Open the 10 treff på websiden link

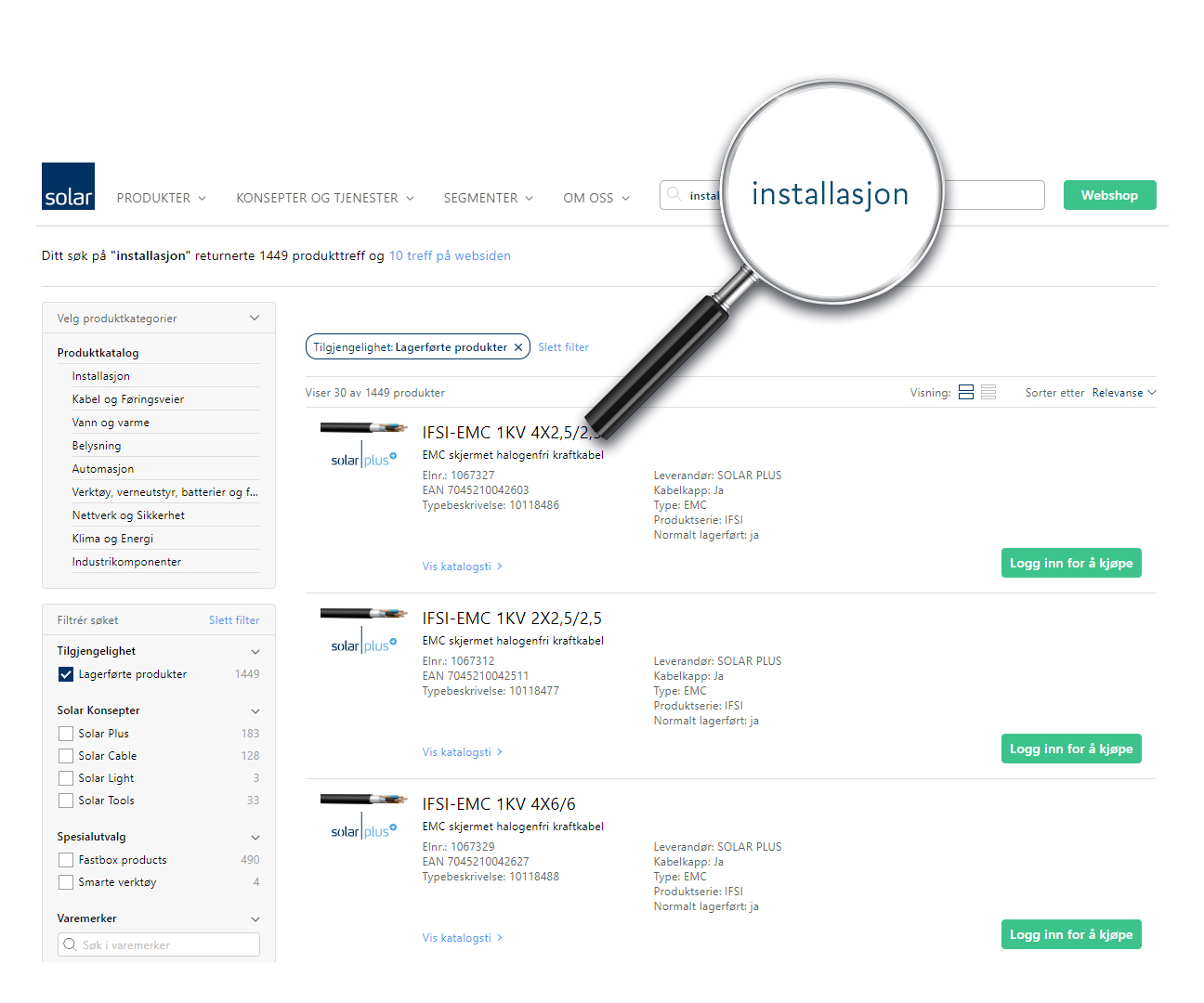coord(450,255)
